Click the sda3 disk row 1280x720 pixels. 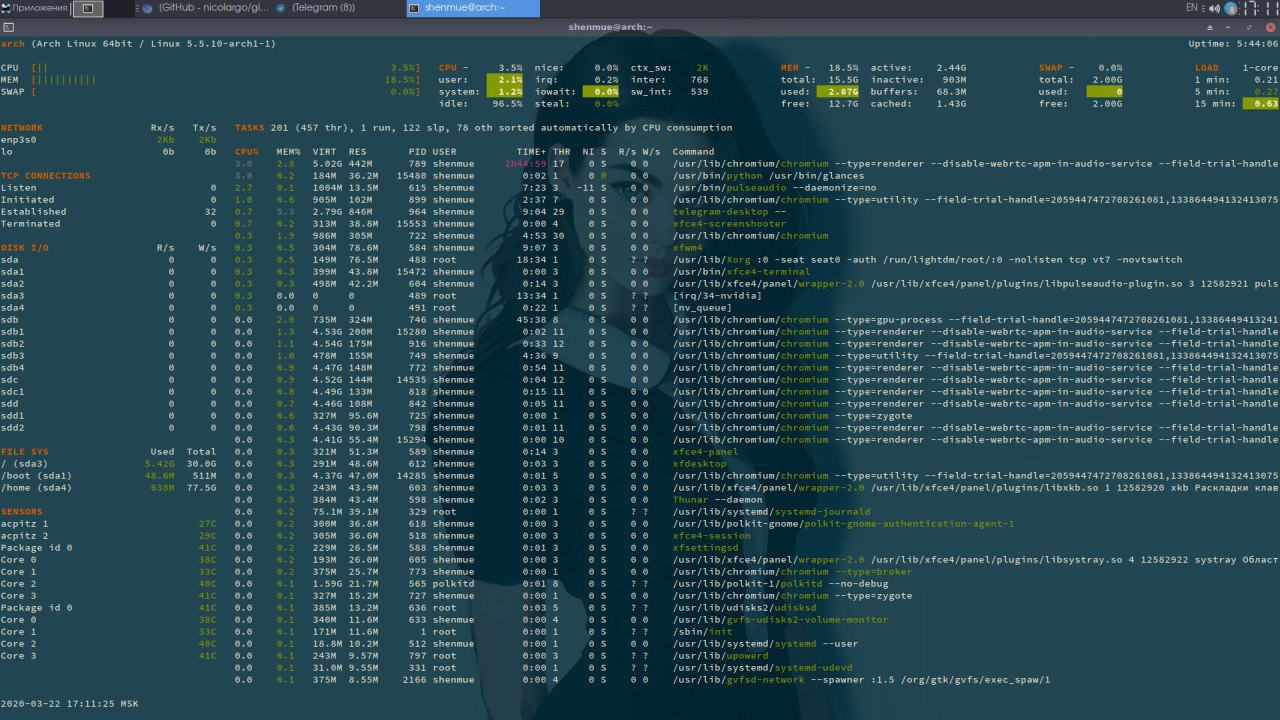[109, 296]
